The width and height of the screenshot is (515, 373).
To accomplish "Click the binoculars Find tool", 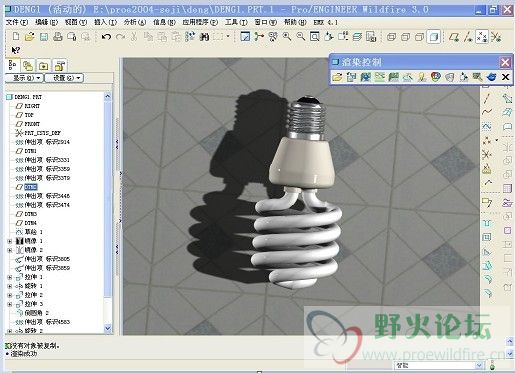I will pos(204,37).
